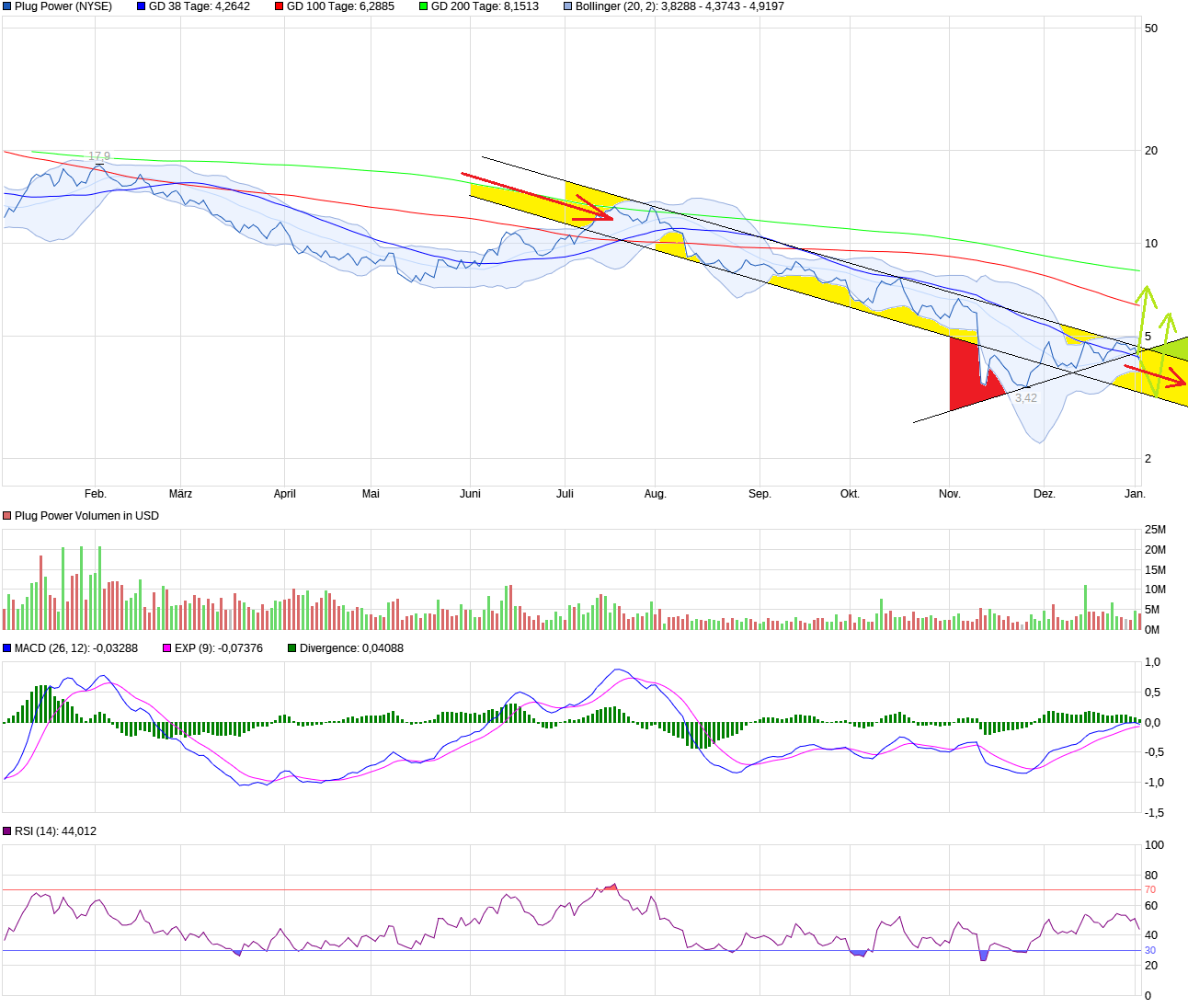Click the 3,42 low price label
This screenshot has height=1008, width=1188.
(1025, 398)
